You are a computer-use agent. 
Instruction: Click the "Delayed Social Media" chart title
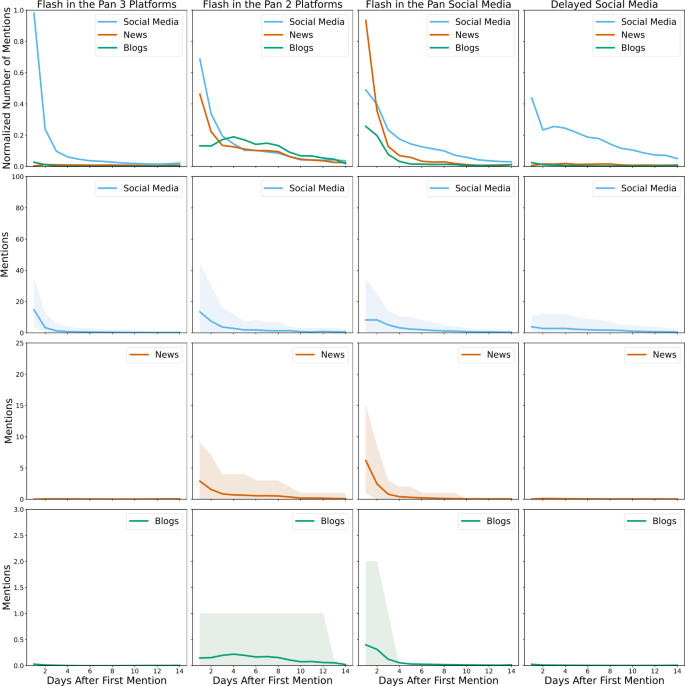tap(604, 4)
